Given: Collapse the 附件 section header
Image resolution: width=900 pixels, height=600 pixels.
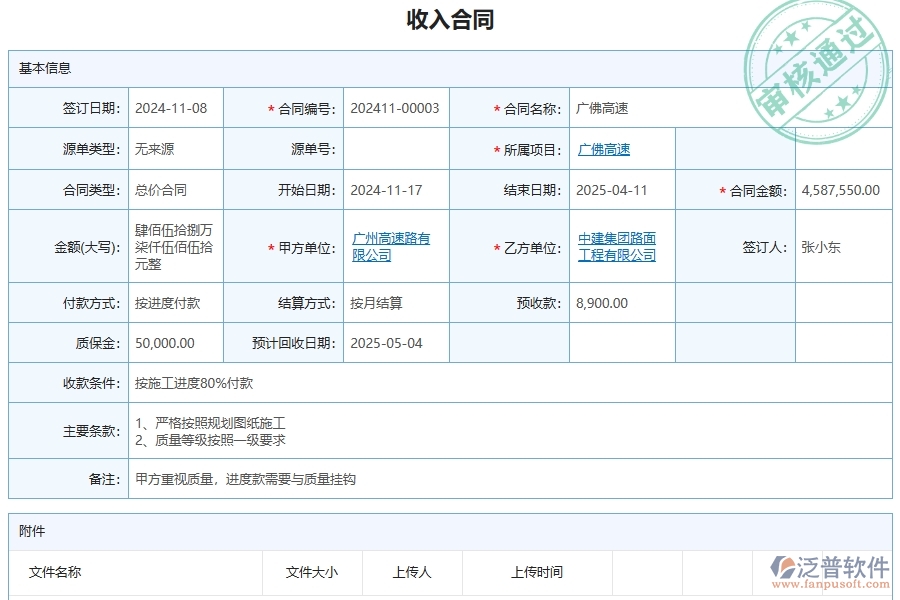Looking at the screenshot, I should [x=30, y=531].
